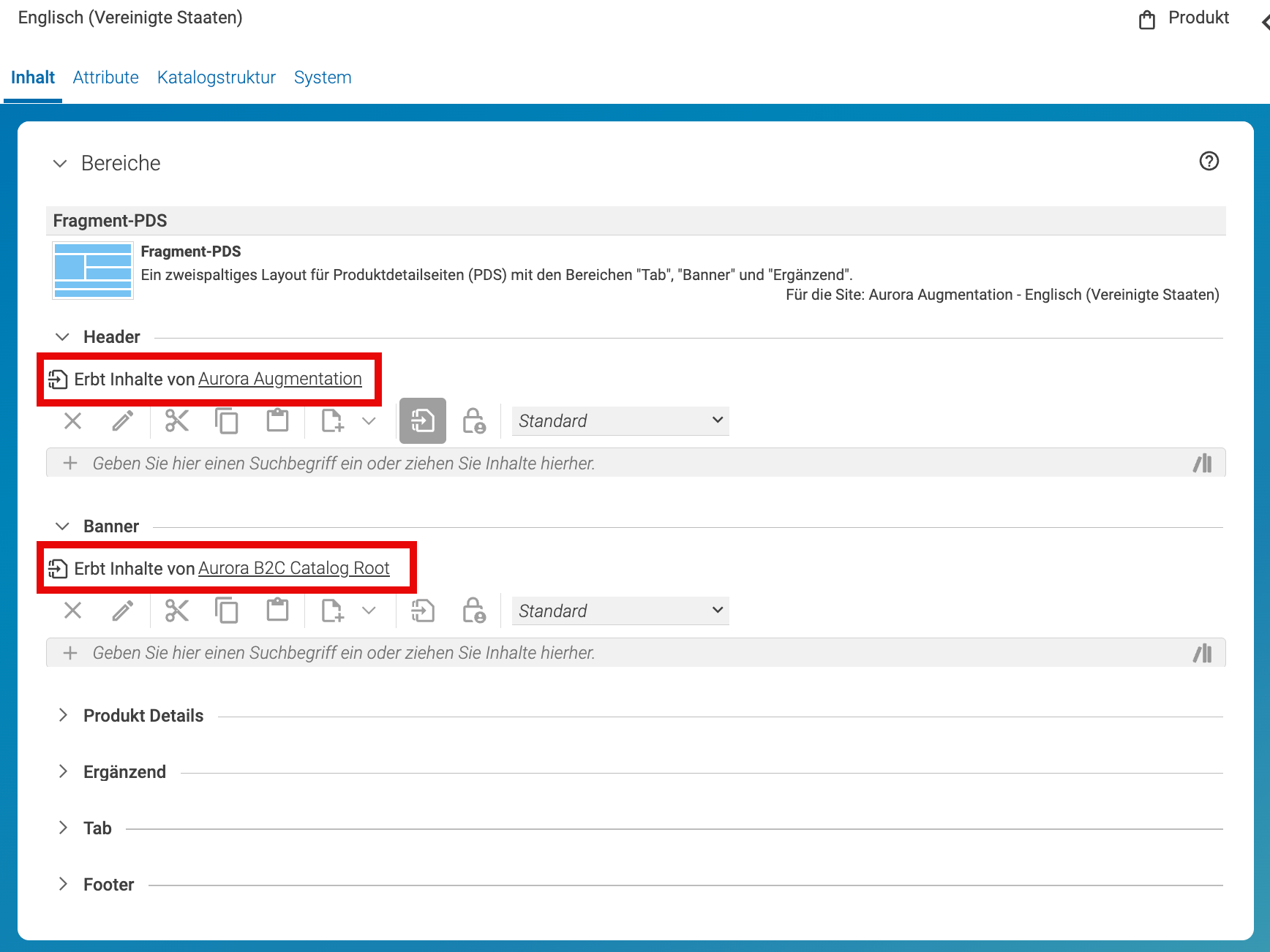Click the Header section's cut scissors icon
The height and width of the screenshot is (952, 1270).
point(177,421)
